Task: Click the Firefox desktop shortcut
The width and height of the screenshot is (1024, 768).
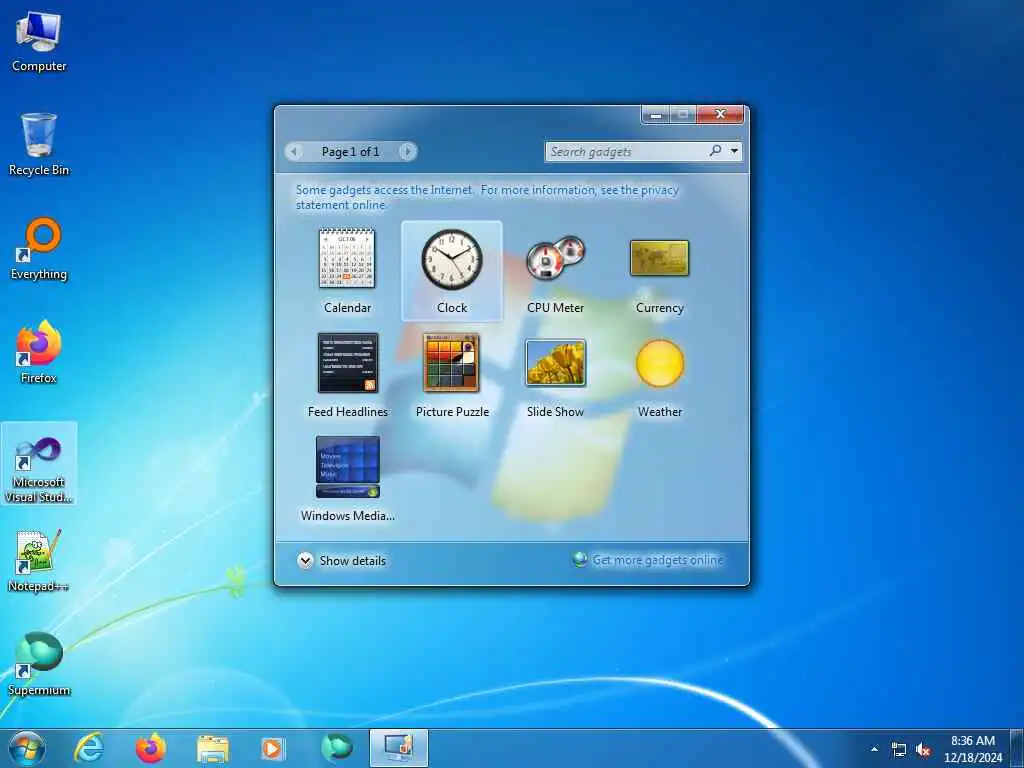Action: click(39, 352)
